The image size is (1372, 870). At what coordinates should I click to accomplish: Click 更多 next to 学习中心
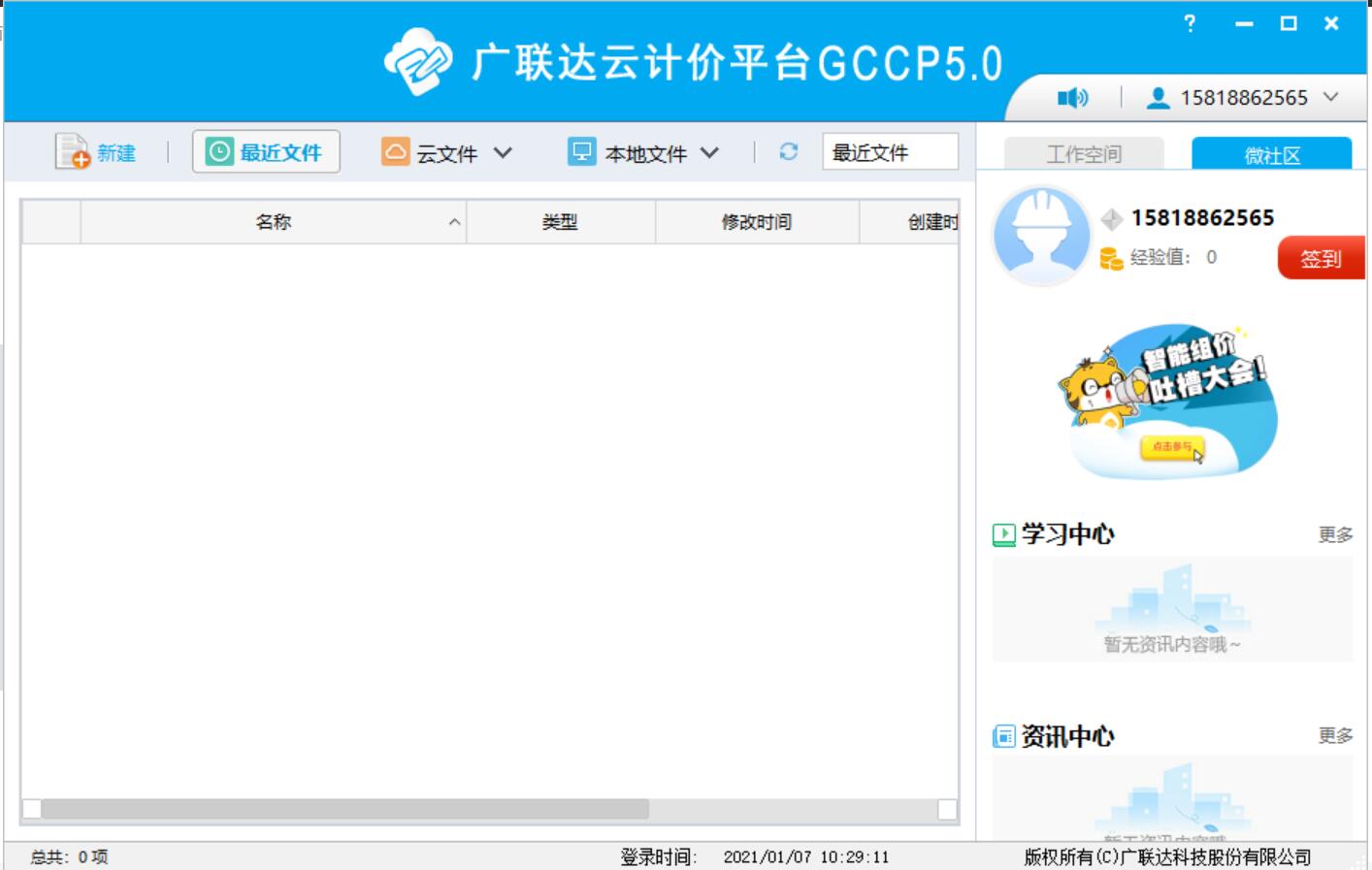pos(1335,534)
